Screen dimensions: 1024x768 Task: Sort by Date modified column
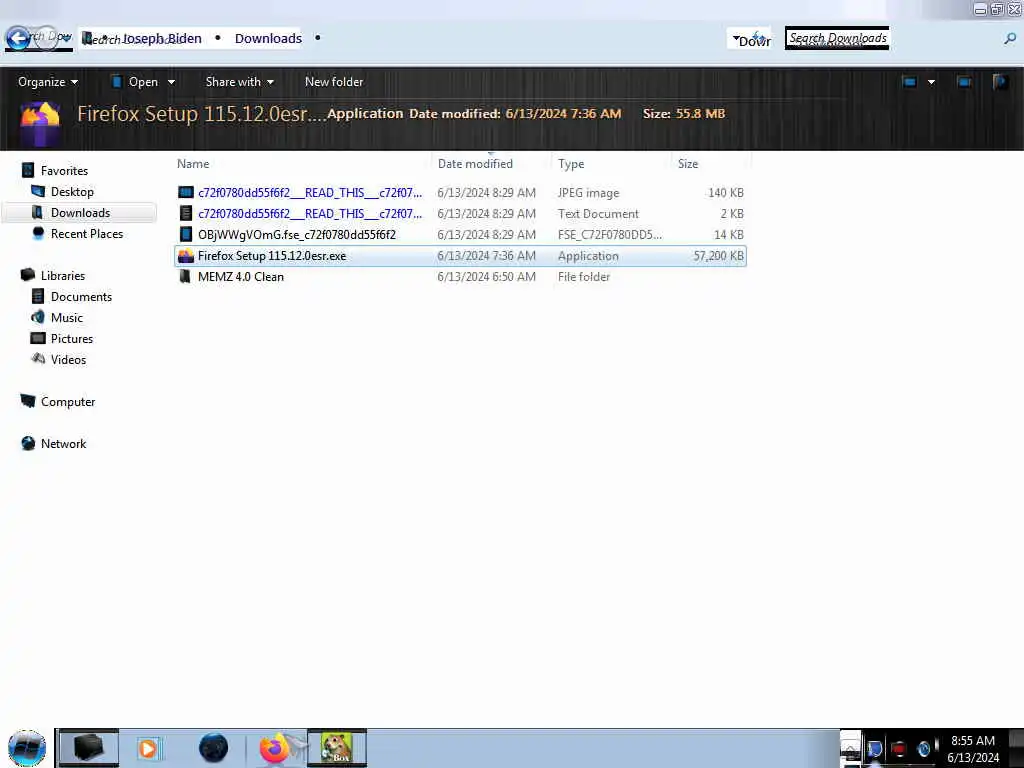(475, 164)
